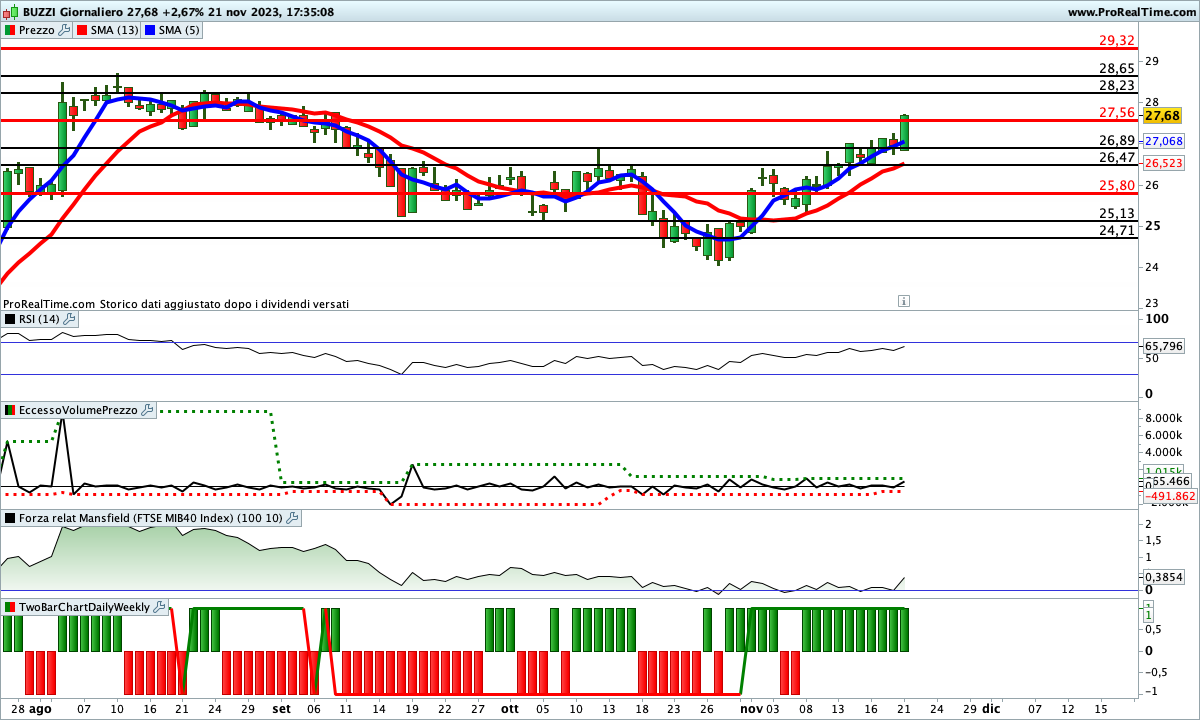1200x720 pixels.
Task: Click the RSI value 65,796
Action: (1164, 346)
